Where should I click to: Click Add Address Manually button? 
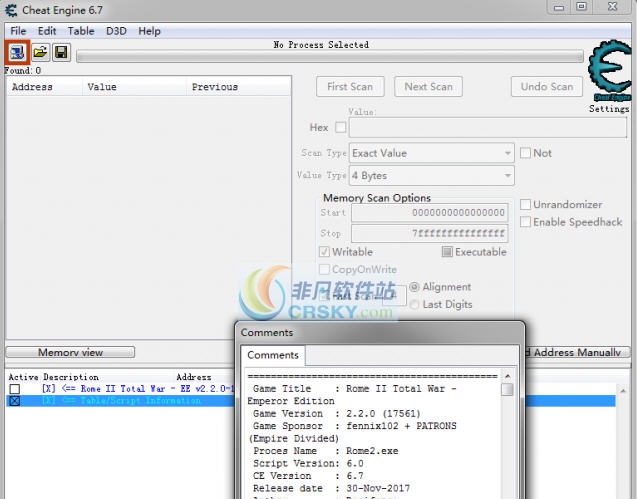[577, 352]
